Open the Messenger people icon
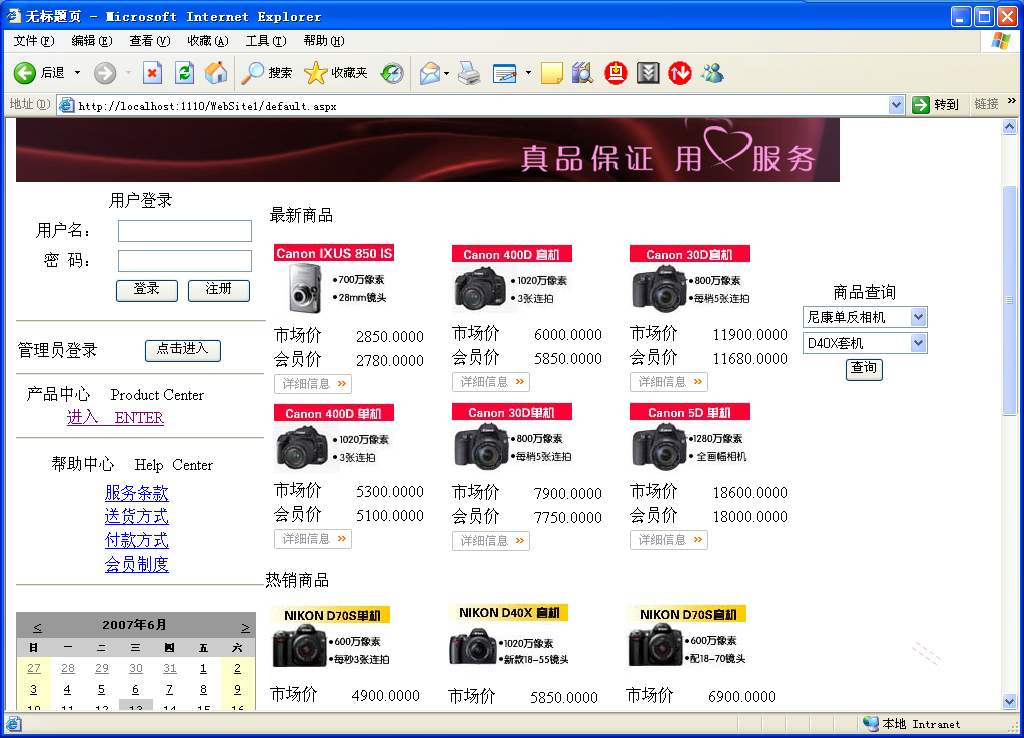1024x738 pixels. point(712,73)
